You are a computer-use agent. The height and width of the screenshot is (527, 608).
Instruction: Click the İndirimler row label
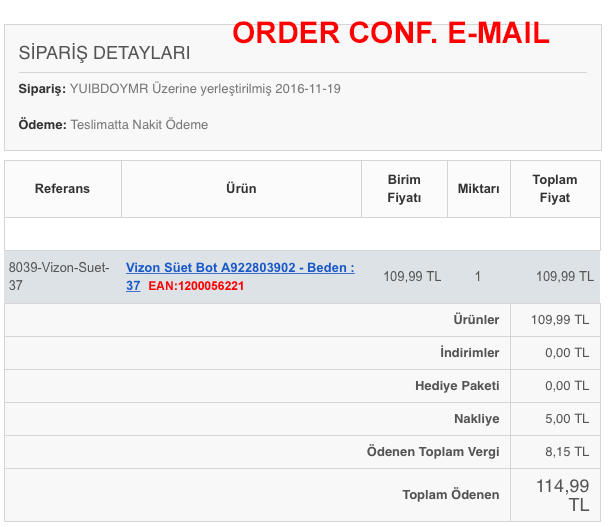point(470,352)
